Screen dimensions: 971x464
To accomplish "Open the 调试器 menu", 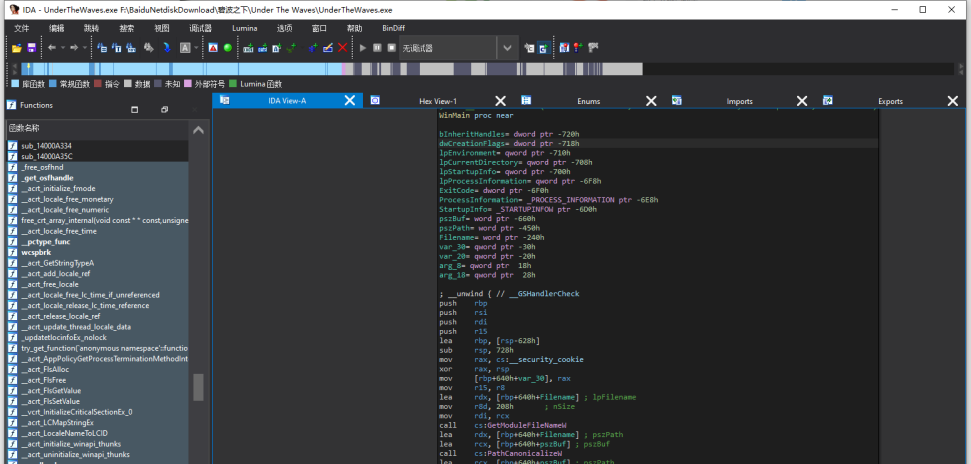I will (x=201, y=28).
